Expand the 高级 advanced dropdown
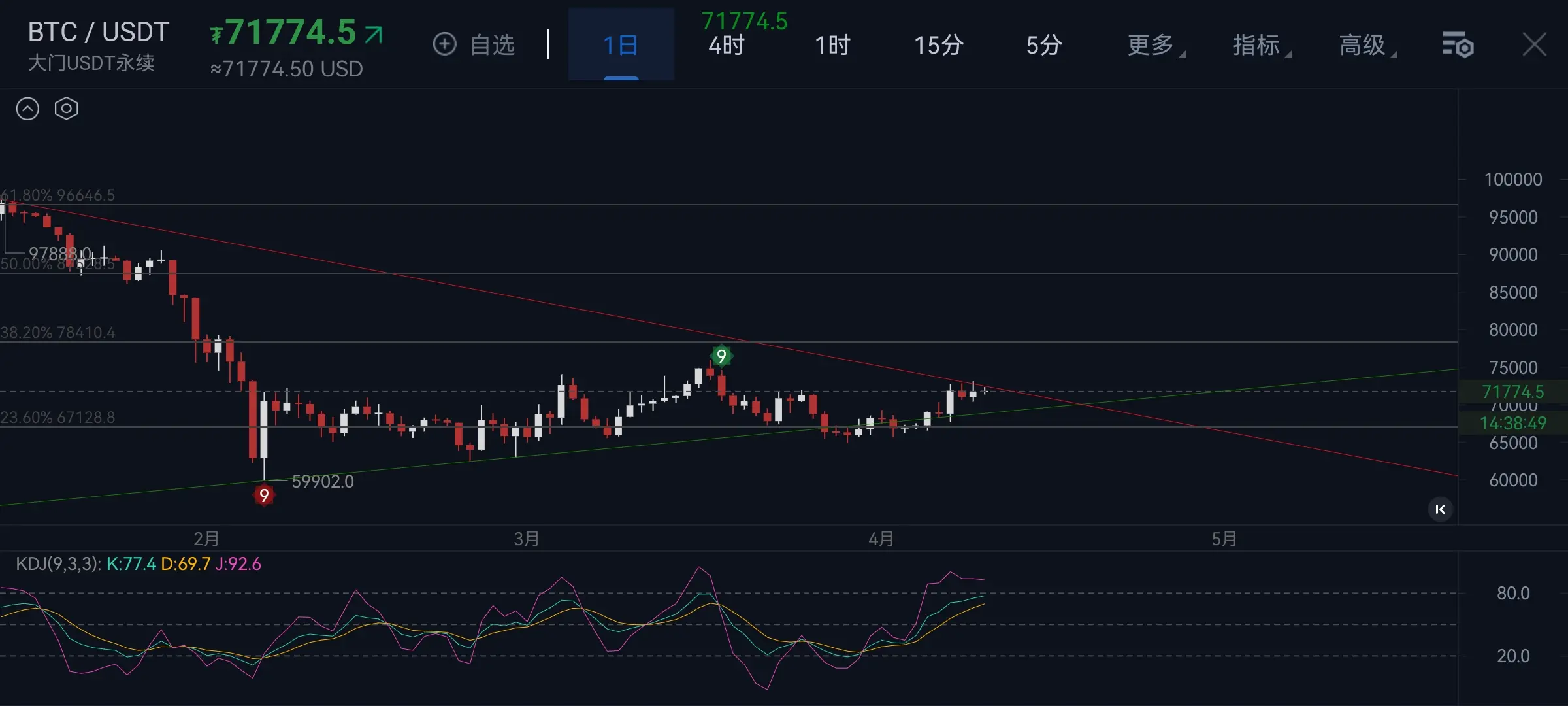1568x706 pixels. point(1365,45)
